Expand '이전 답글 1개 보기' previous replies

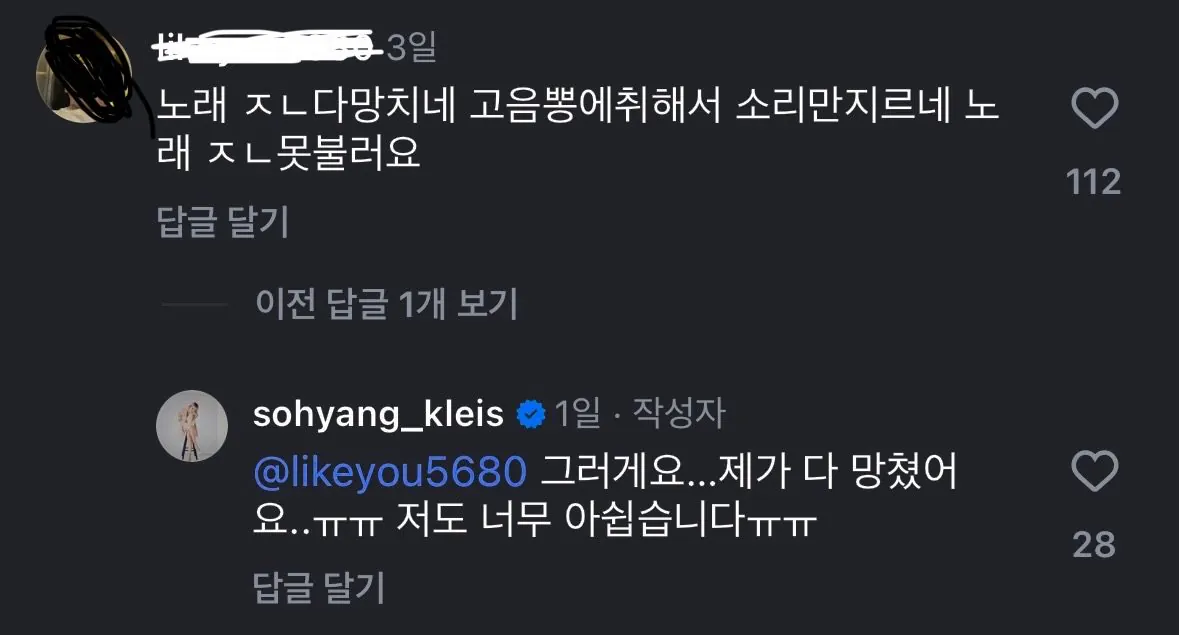(386, 303)
